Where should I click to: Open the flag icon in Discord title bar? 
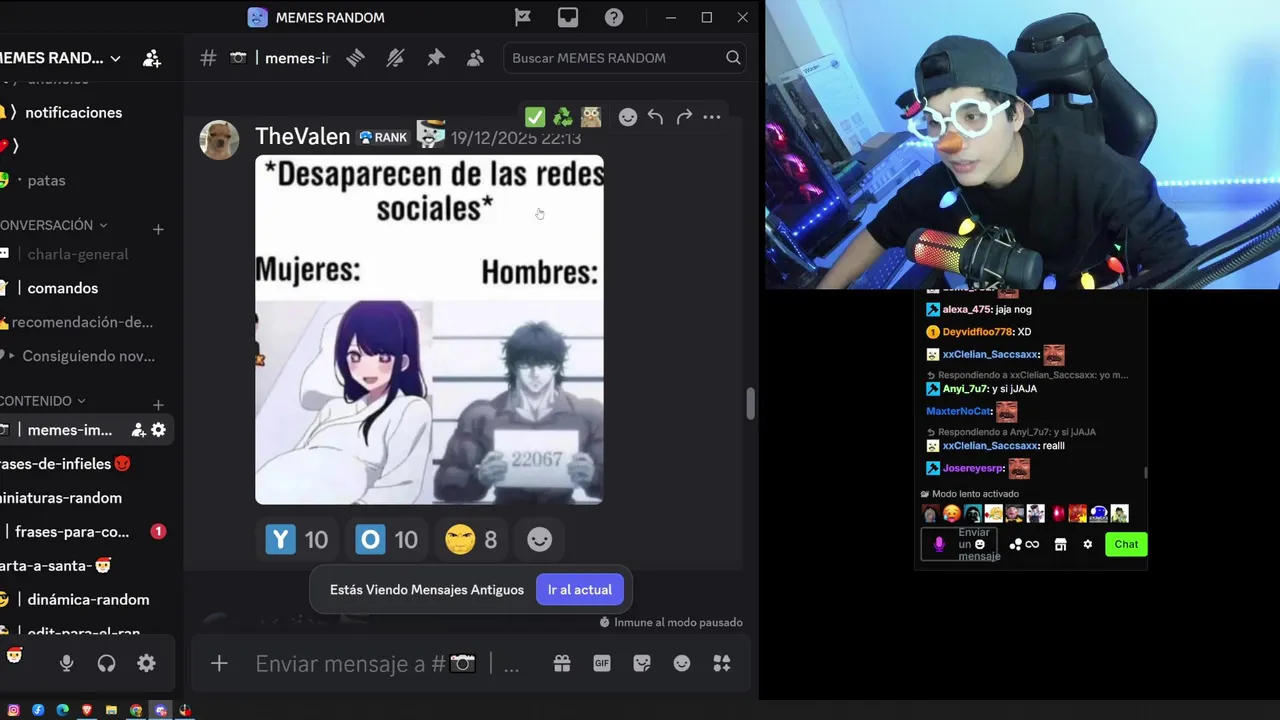pyautogui.click(x=522, y=17)
